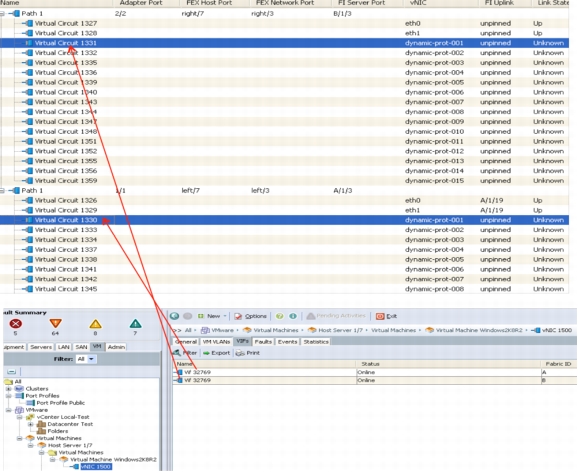Expand the Clusters tree node
The image size is (578, 473).
[x=8, y=389]
